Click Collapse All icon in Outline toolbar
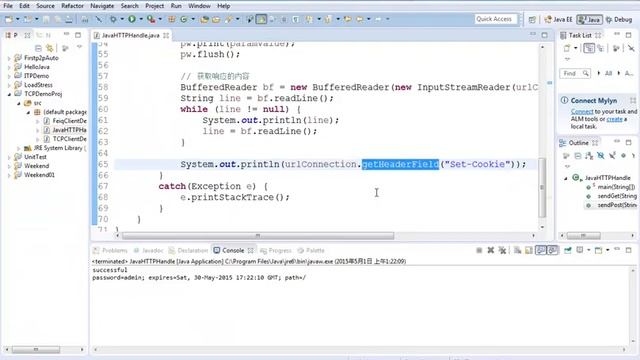640x360 pixels. tap(578, 156)
